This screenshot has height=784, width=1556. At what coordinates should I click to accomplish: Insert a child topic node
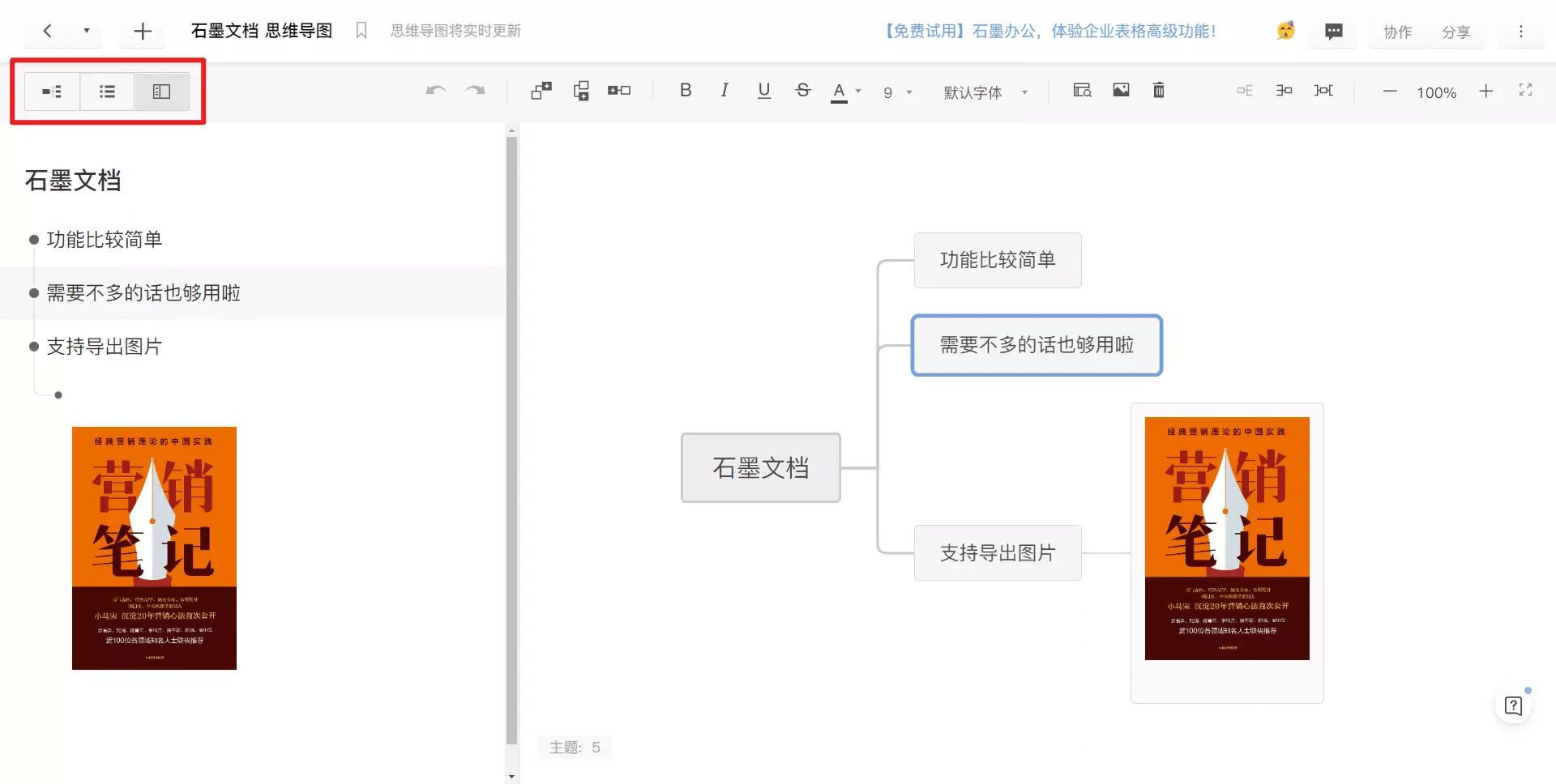pyautogui.click(x=541, y=91)
